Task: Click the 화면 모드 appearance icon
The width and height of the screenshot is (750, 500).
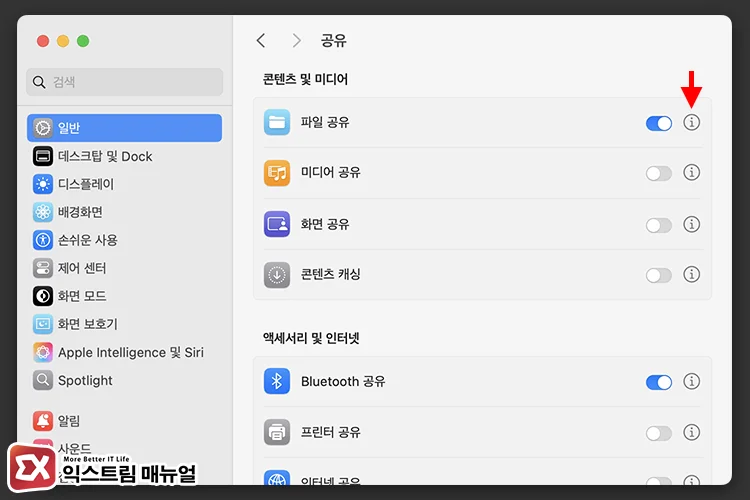Action: 43,296
